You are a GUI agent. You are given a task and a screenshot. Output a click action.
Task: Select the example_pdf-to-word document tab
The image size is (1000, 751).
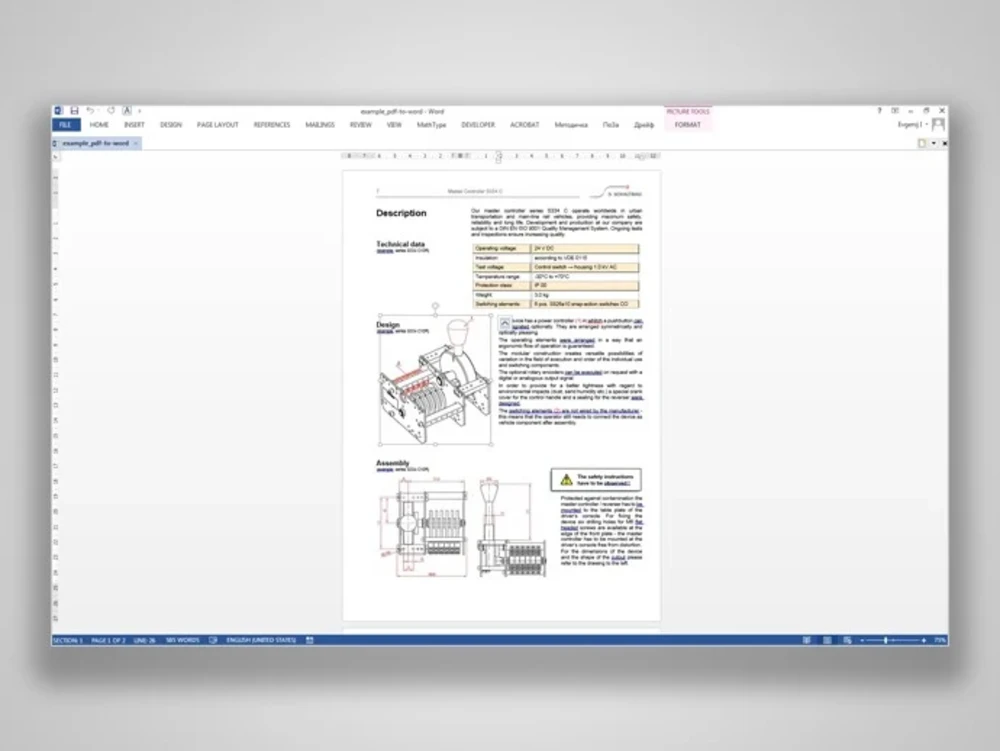(96, 143)
